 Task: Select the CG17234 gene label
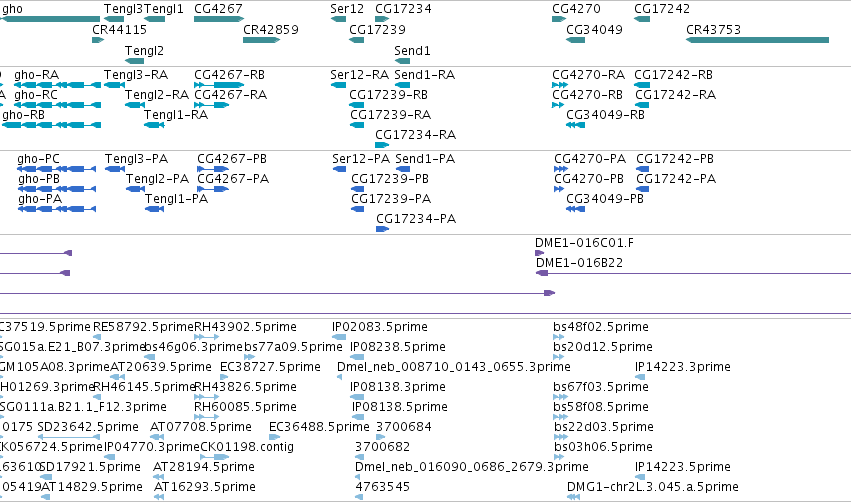pyautogui.click(x=403, y=9)
